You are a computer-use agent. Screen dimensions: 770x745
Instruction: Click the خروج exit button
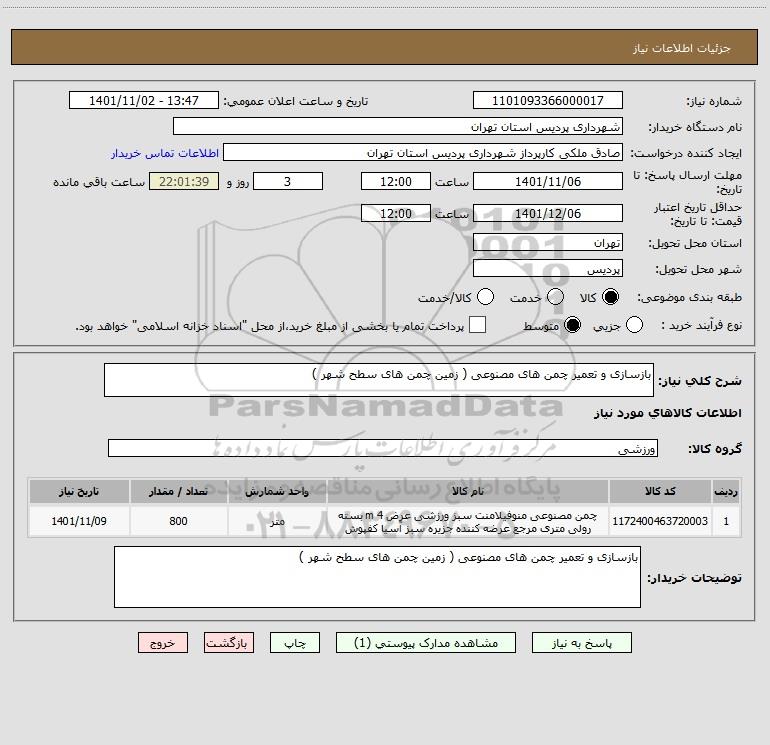point(163,643)
